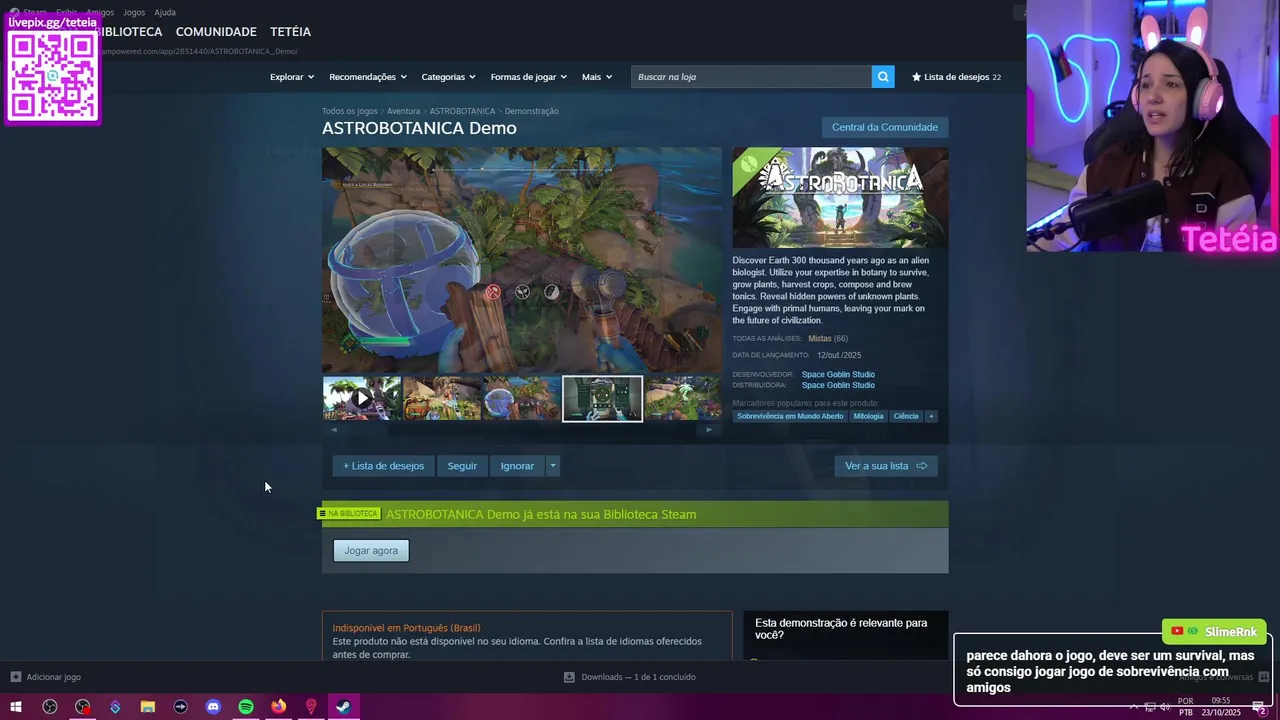
Task: Open developer Space Goblin Studio link
Action: click(838, 375)
